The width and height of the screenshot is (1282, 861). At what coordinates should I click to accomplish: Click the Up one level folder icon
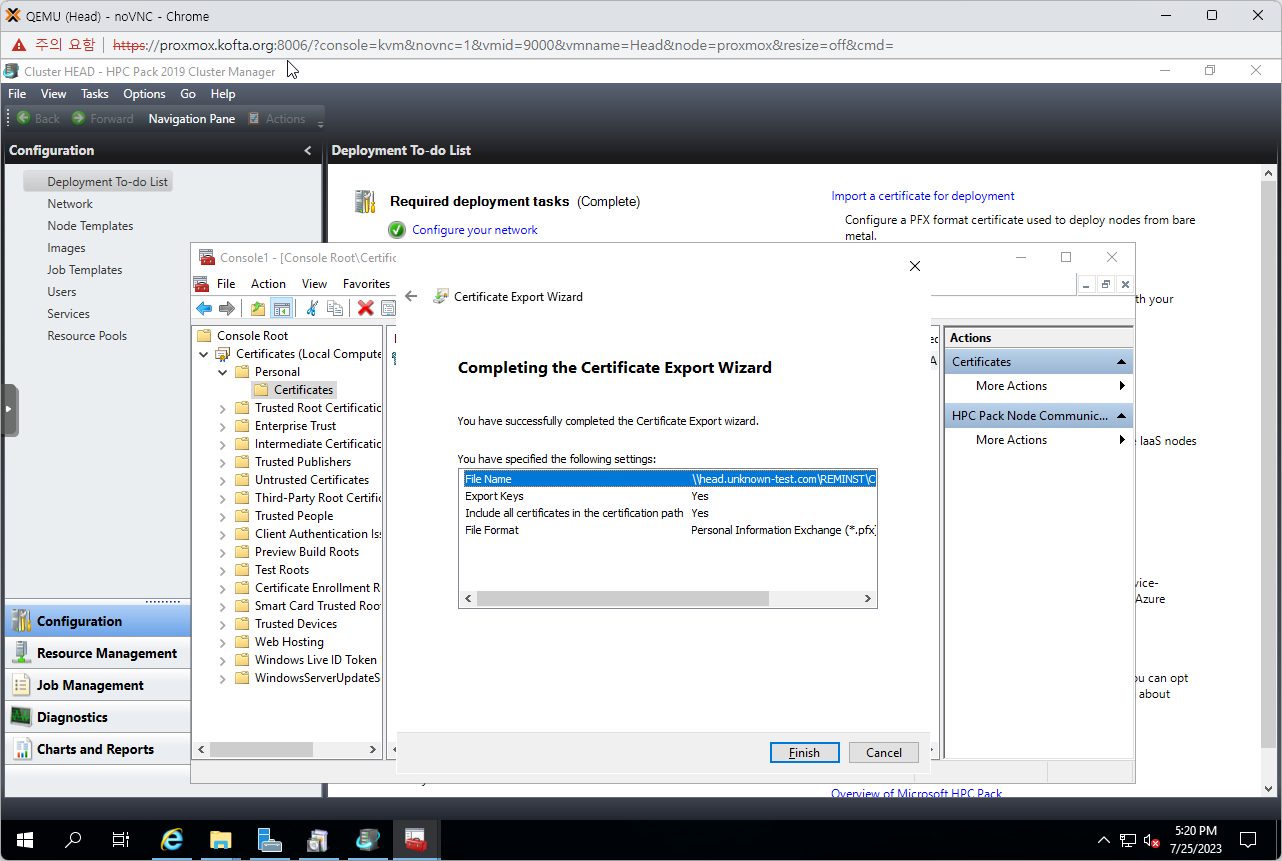point(258,309)
